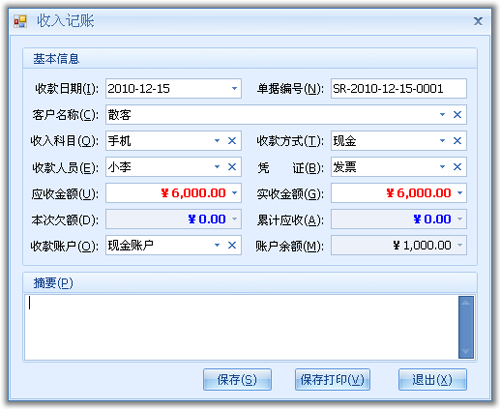Click the 退出(X) button

(x=432, y=379)
